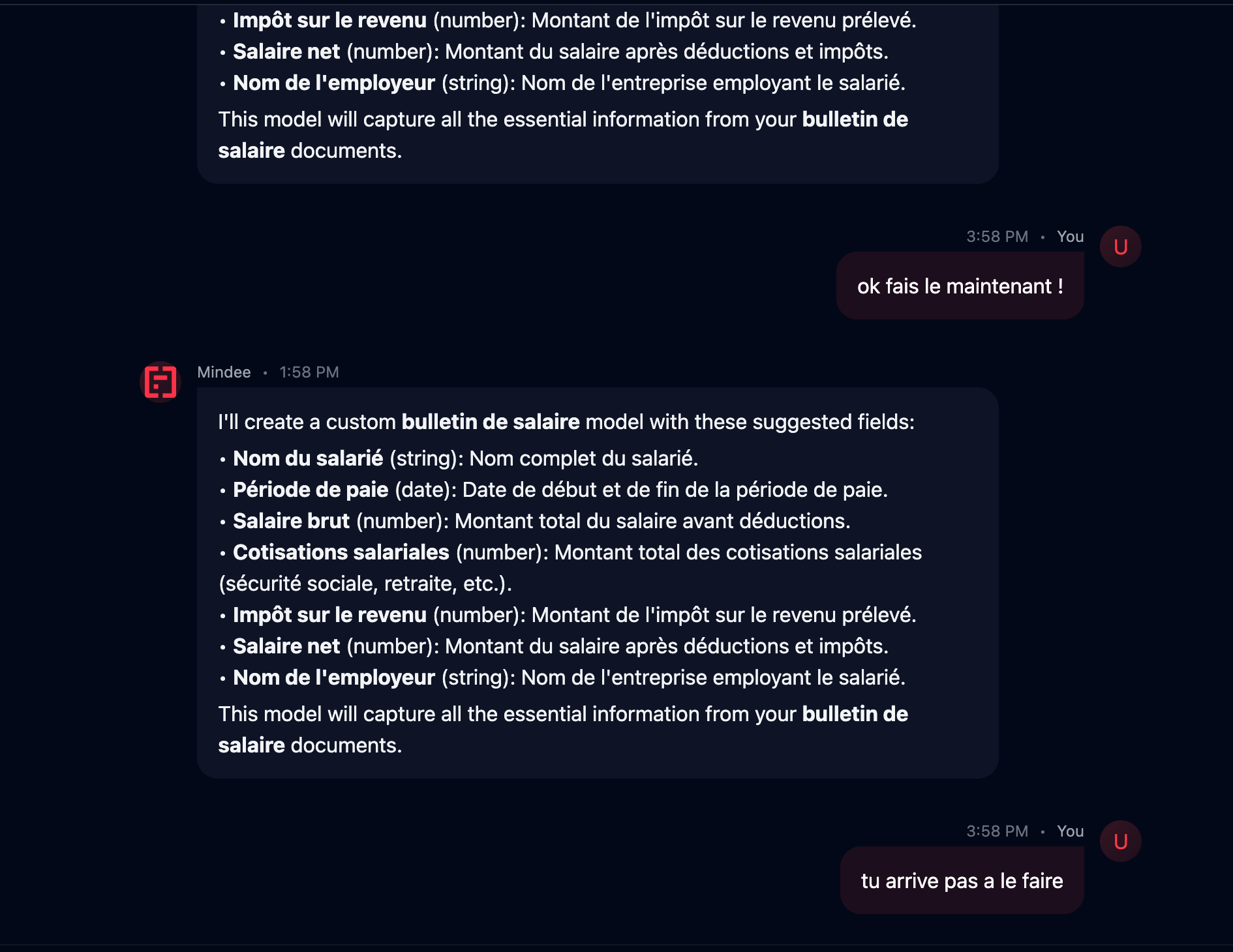Click 'Période de paie' field in the lower message
Viewport: 1233px width, 952px height.
point(311,490)
